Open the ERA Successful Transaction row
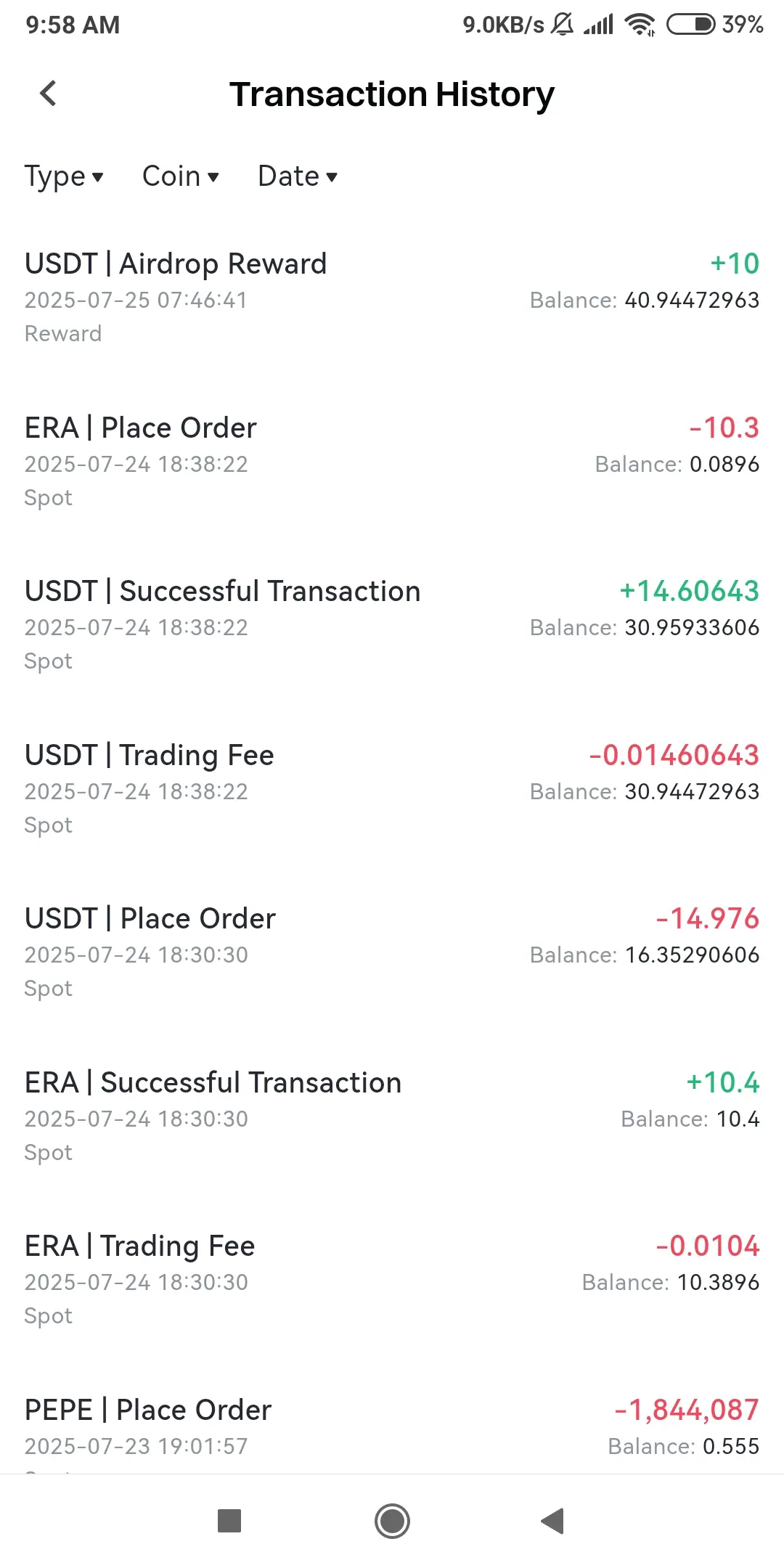 [392, 1117]
